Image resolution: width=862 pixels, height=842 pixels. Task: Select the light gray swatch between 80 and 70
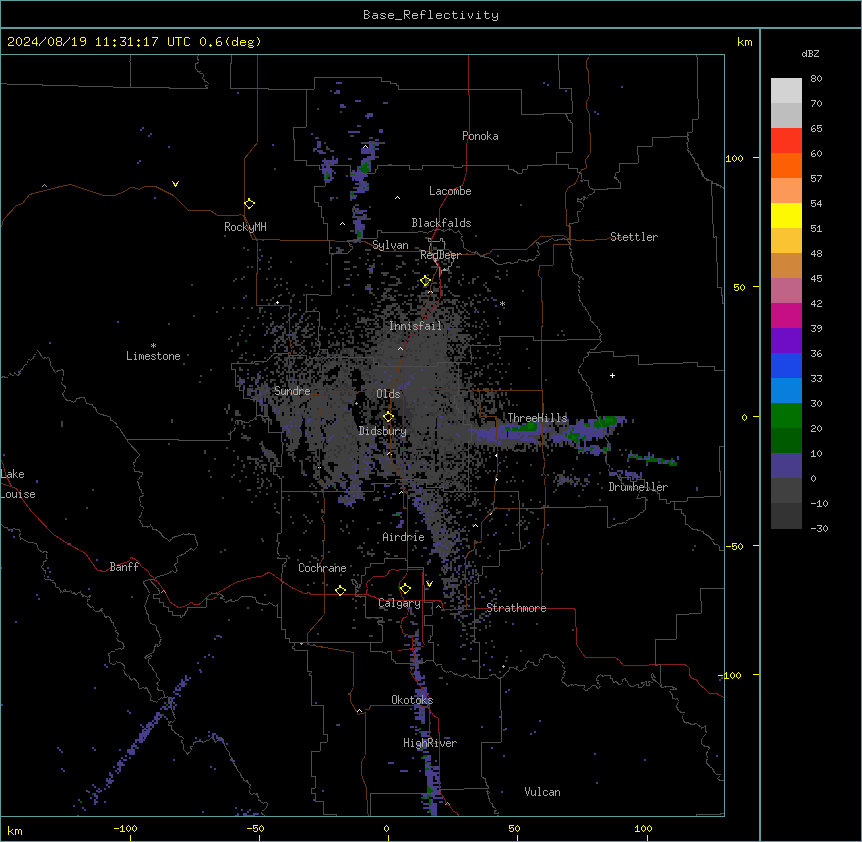click(x=786, y=91)
